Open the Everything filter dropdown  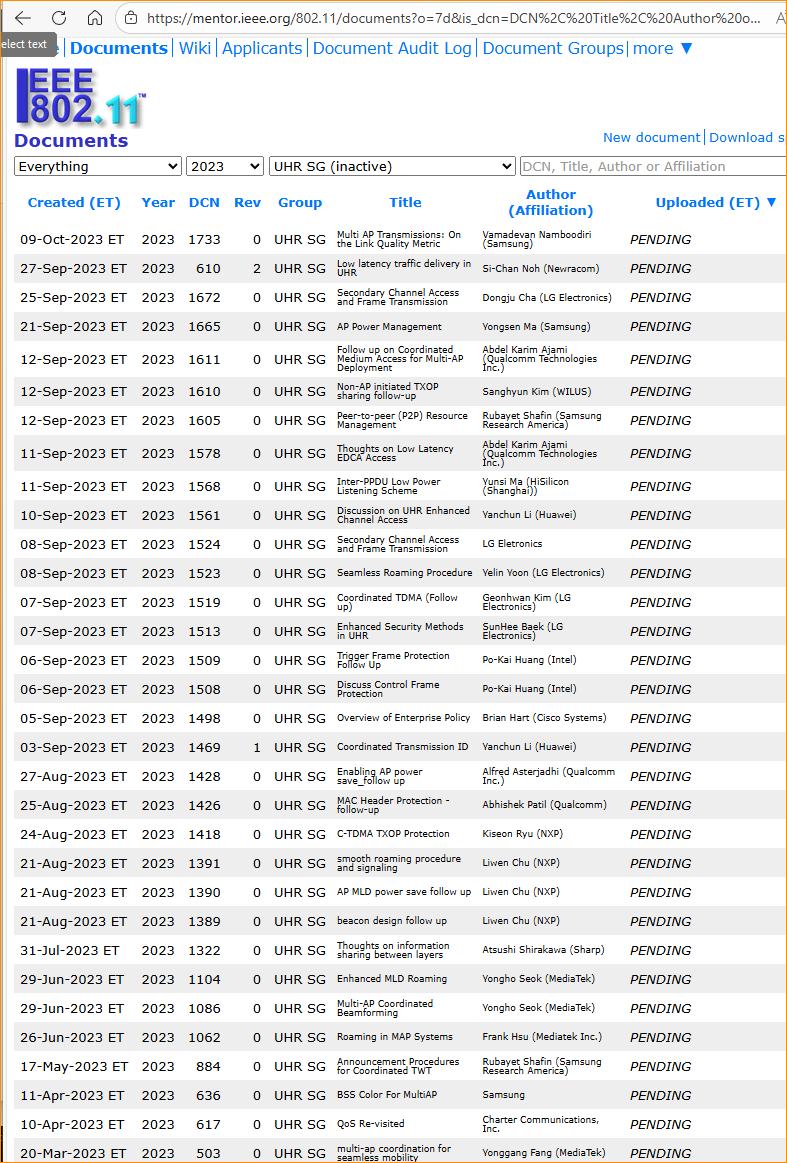[97, 166]
